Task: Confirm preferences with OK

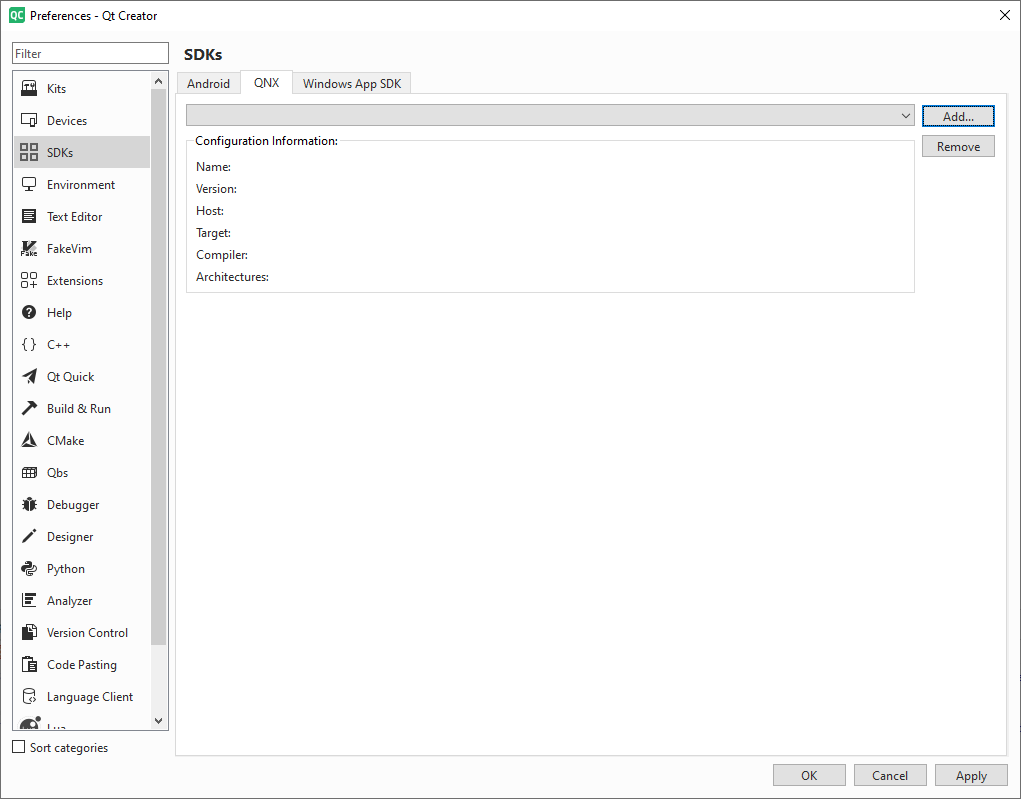Action: 809,775
